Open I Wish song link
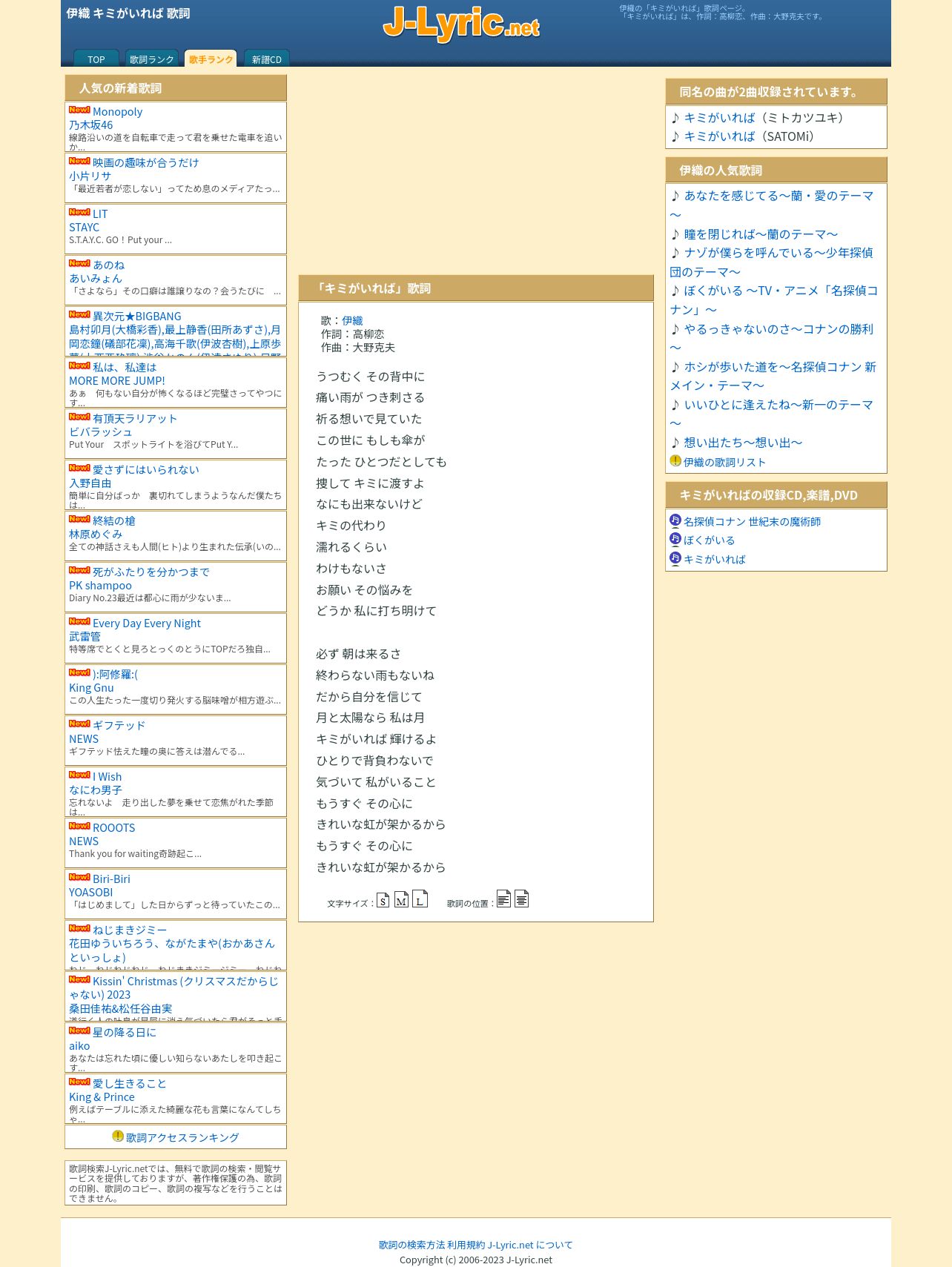The height and width of the screenshot is (1267, 952). coord(107,776)
